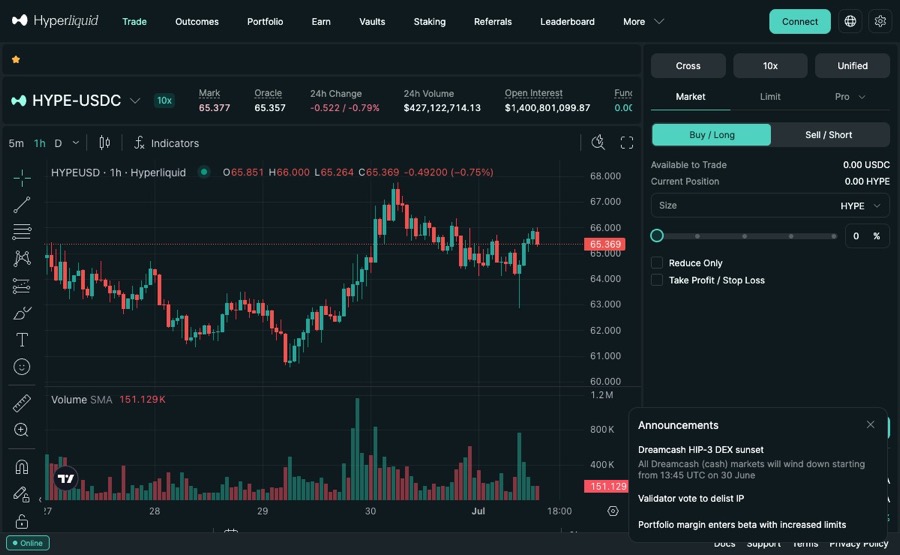
Task: Click the Connect wallet button
Action: point(800,21)
